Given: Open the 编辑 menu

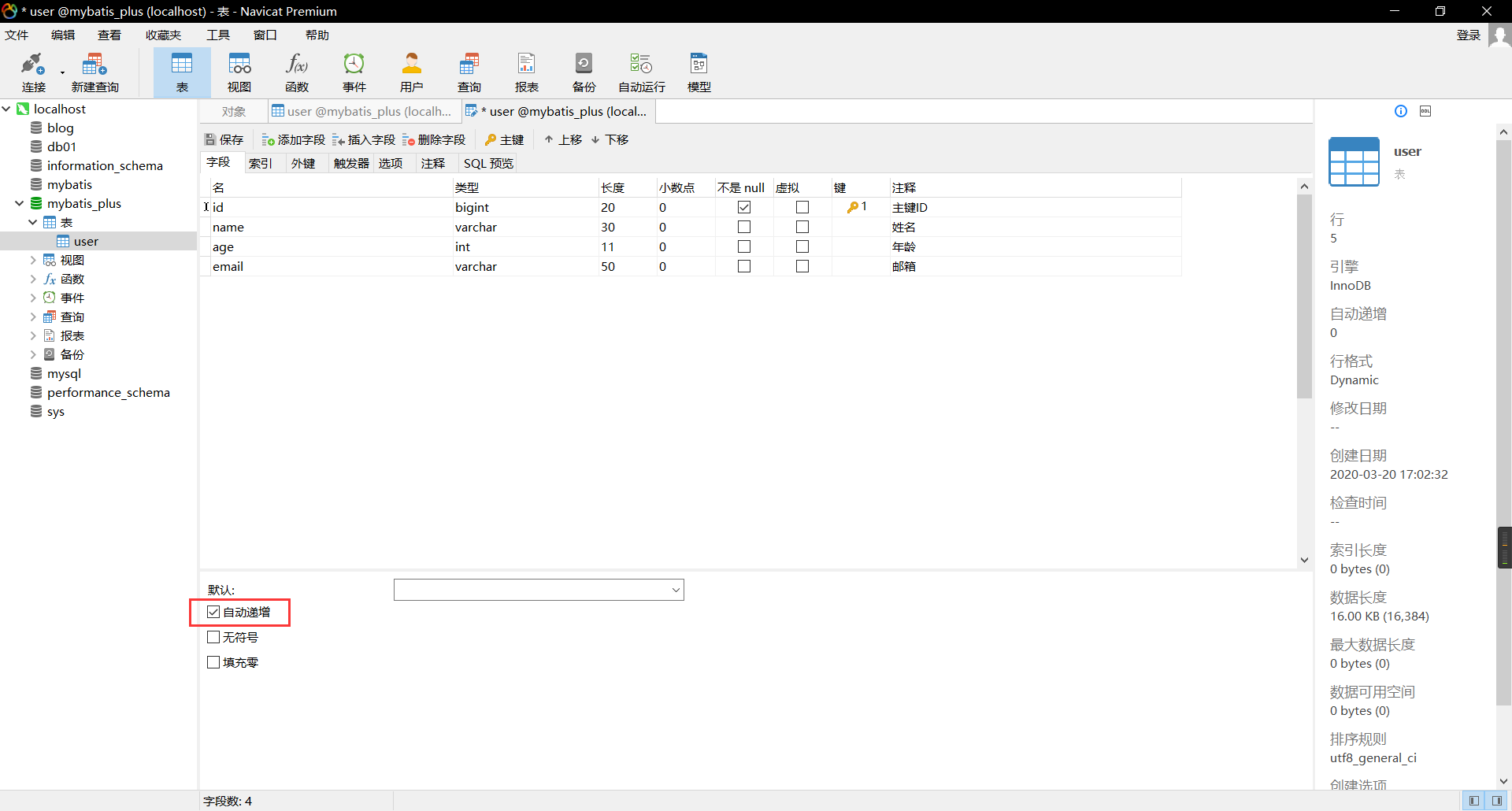Looking at the screenshot, I should pyautogui.click(x=63, y=35).
